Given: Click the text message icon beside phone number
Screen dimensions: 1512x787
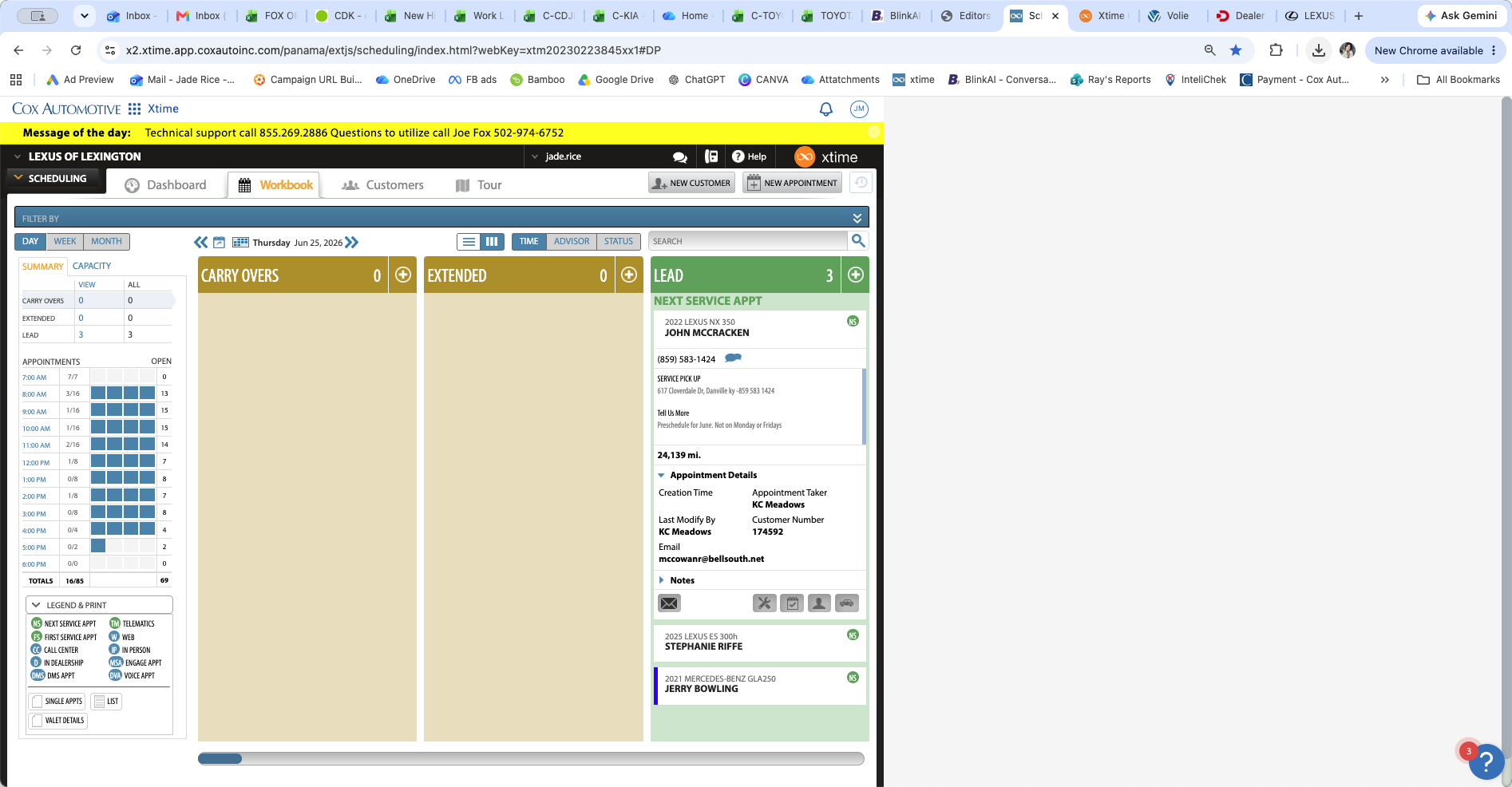Looking at the screenshot, I should tap(733, 358).
